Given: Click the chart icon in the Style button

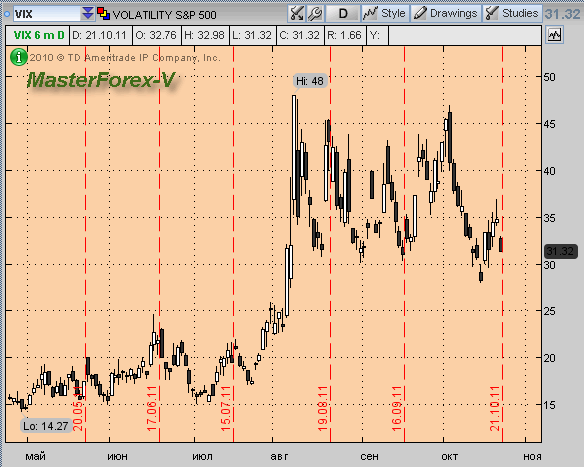Looking at the screenshot, I should (371, 14).
